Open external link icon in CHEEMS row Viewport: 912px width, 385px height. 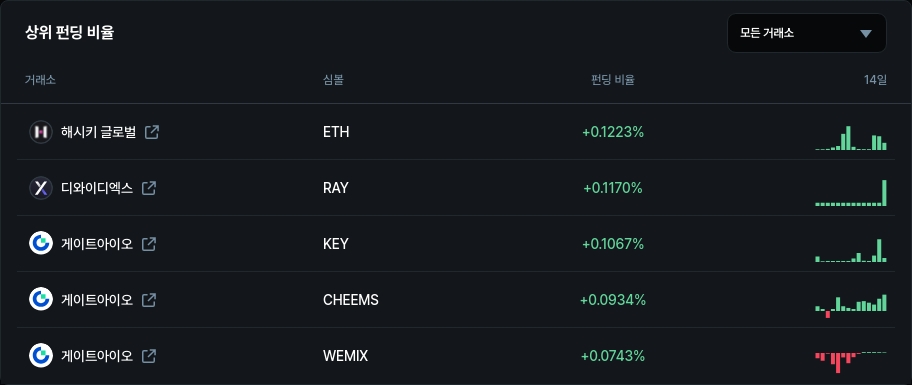pyautogui.click(x=149, y=300)
